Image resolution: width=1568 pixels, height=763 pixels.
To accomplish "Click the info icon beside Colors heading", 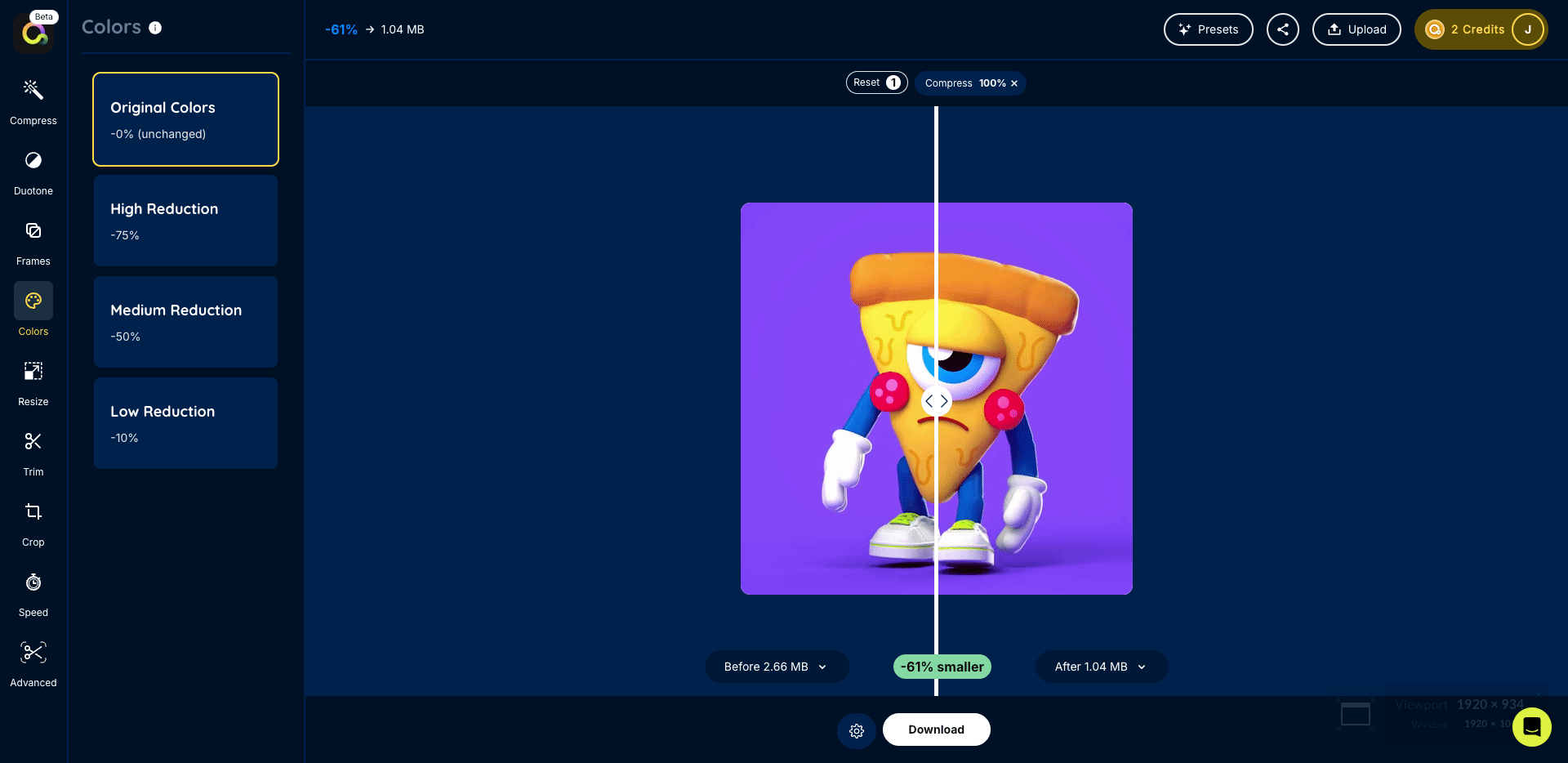I will click(x=155, y=28).
